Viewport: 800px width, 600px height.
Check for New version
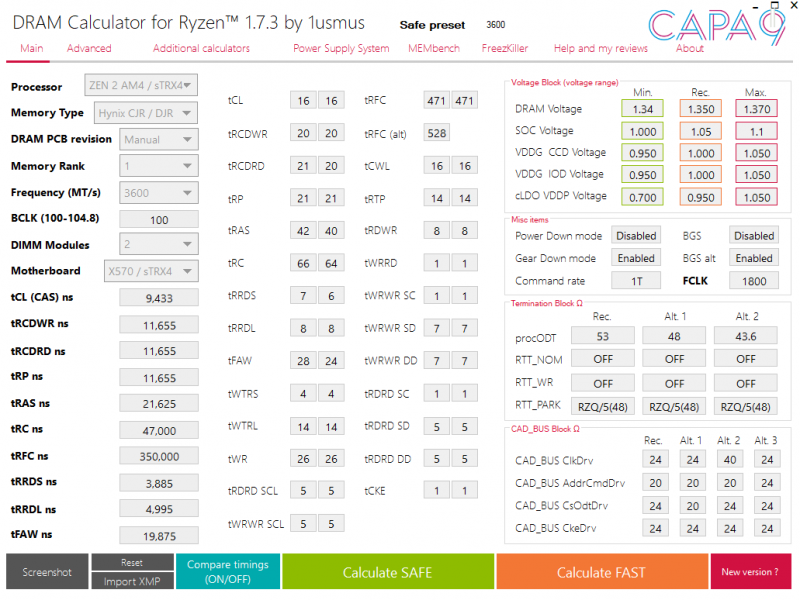pyautogui.click(x=750, y=571)
